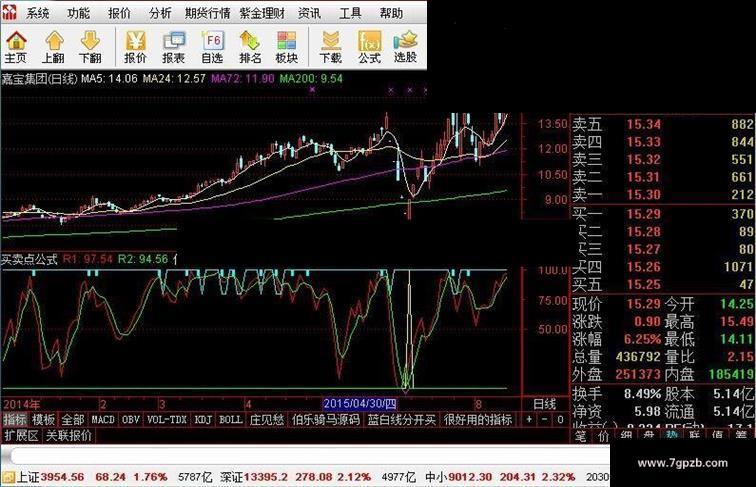Click the 卖一 price 15.30
This screenshot has width=756, height=487.
pos(644,195)
